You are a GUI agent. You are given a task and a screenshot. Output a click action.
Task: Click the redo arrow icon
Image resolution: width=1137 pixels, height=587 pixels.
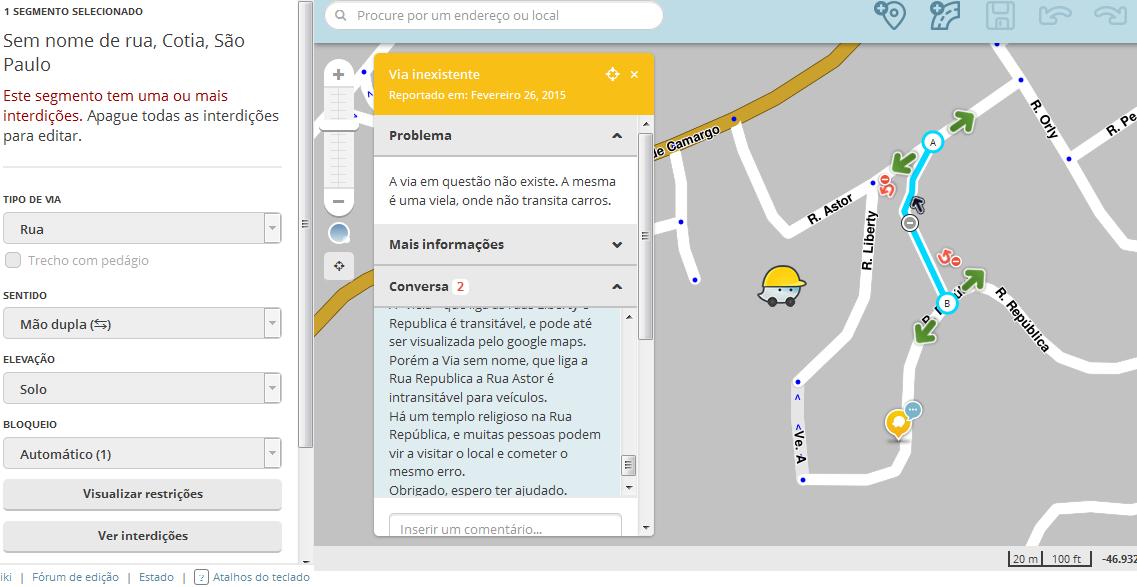pos(1109,15)
